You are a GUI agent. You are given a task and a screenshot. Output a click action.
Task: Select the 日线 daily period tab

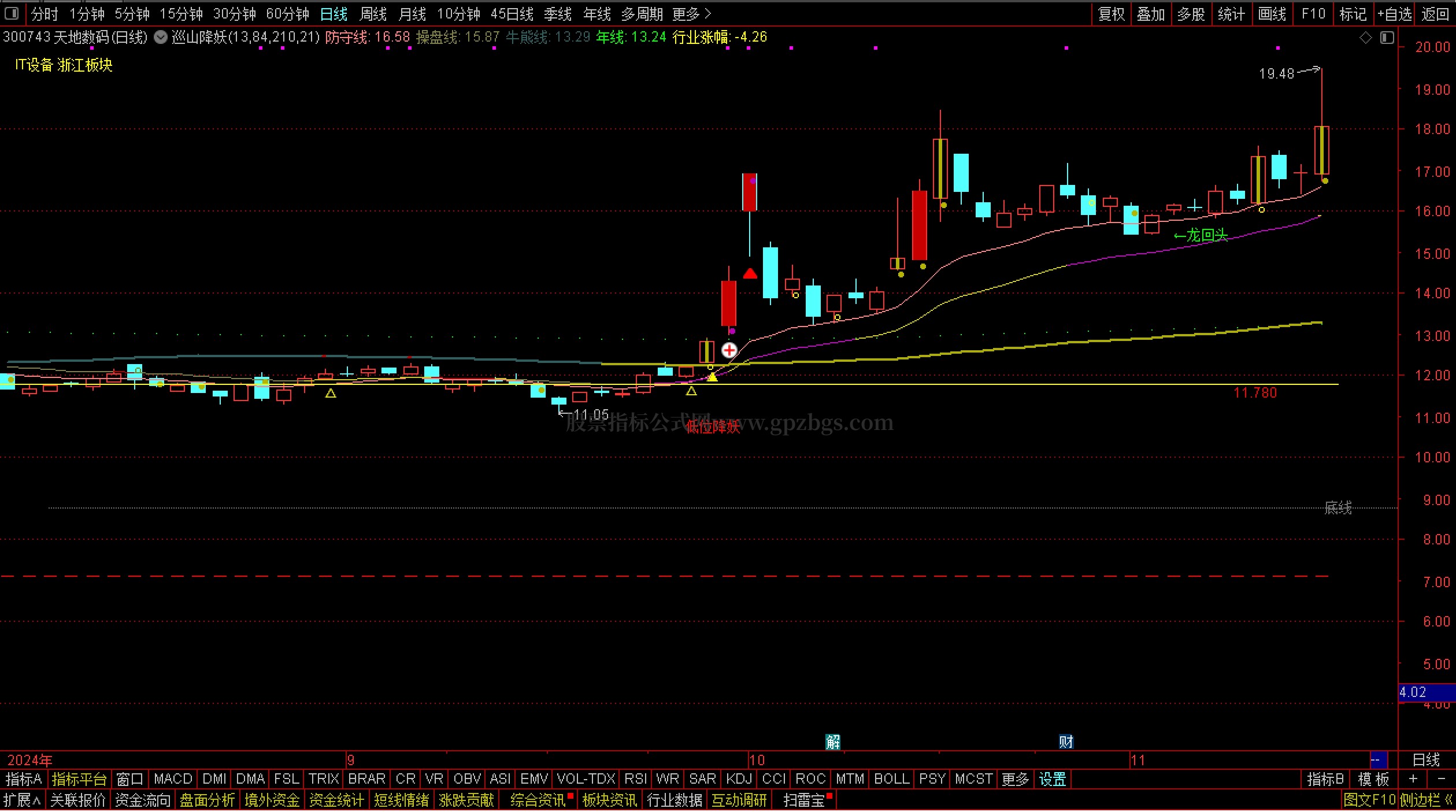coord(334,14)
